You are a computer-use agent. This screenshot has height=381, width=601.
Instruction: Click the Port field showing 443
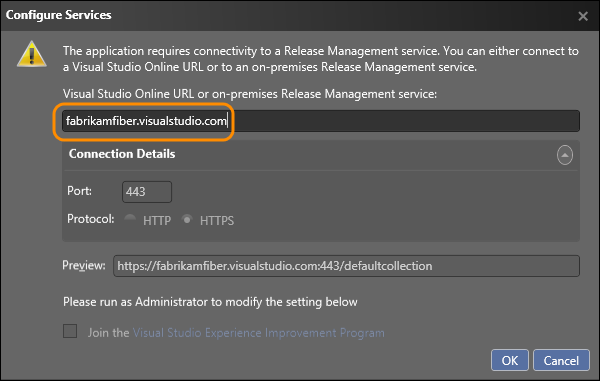[147, 192]
